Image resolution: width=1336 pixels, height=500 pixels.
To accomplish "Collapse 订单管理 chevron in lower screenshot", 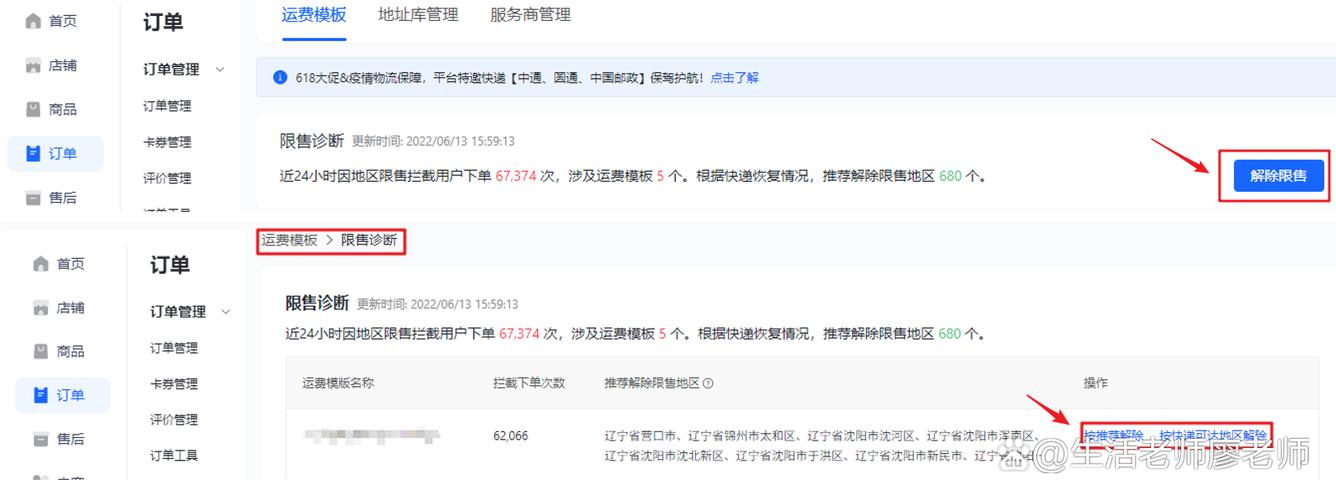I will pyautogui.click(x=226, y=312).
